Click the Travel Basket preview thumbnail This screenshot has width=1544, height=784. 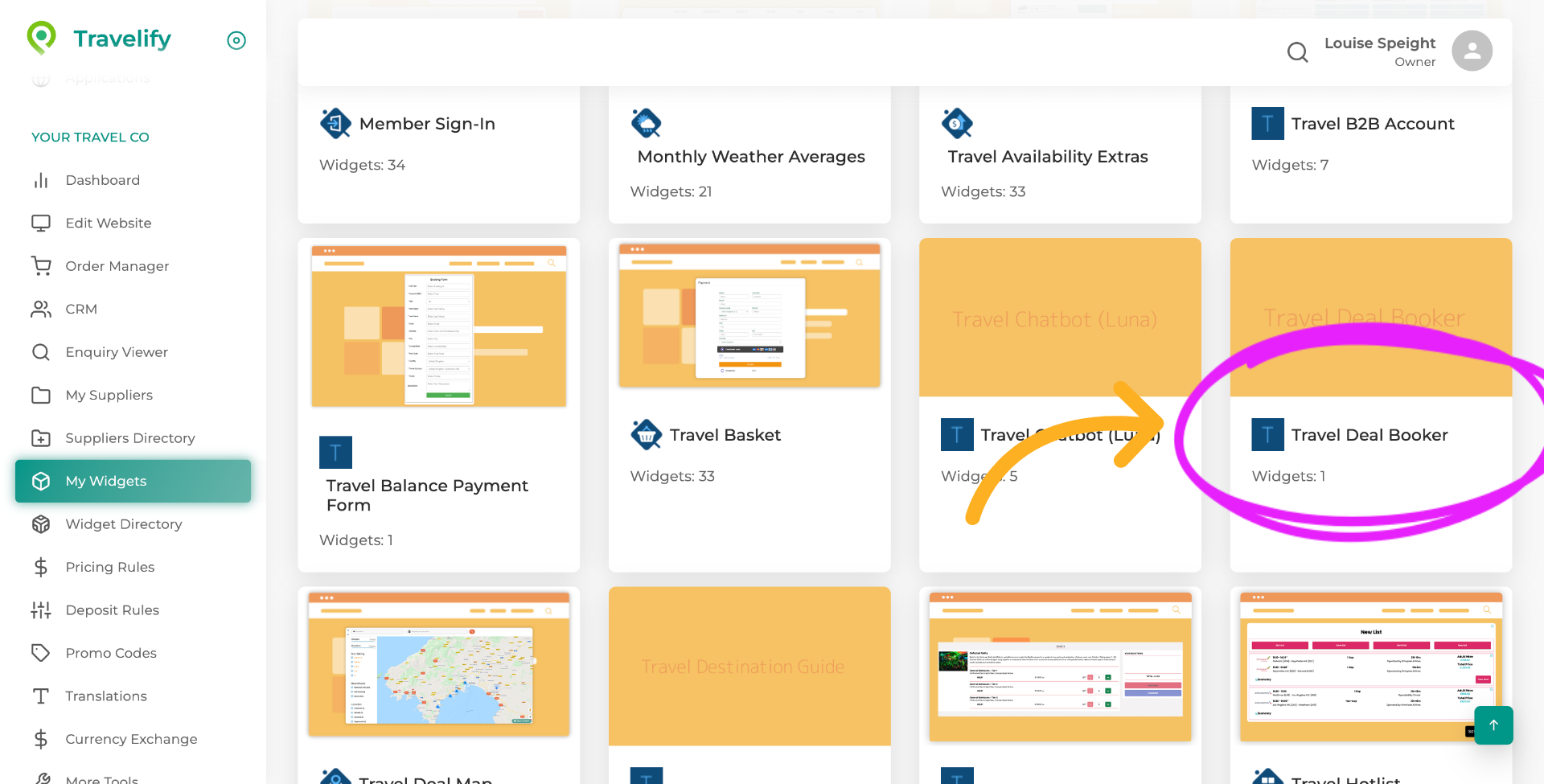click(749, 315)
